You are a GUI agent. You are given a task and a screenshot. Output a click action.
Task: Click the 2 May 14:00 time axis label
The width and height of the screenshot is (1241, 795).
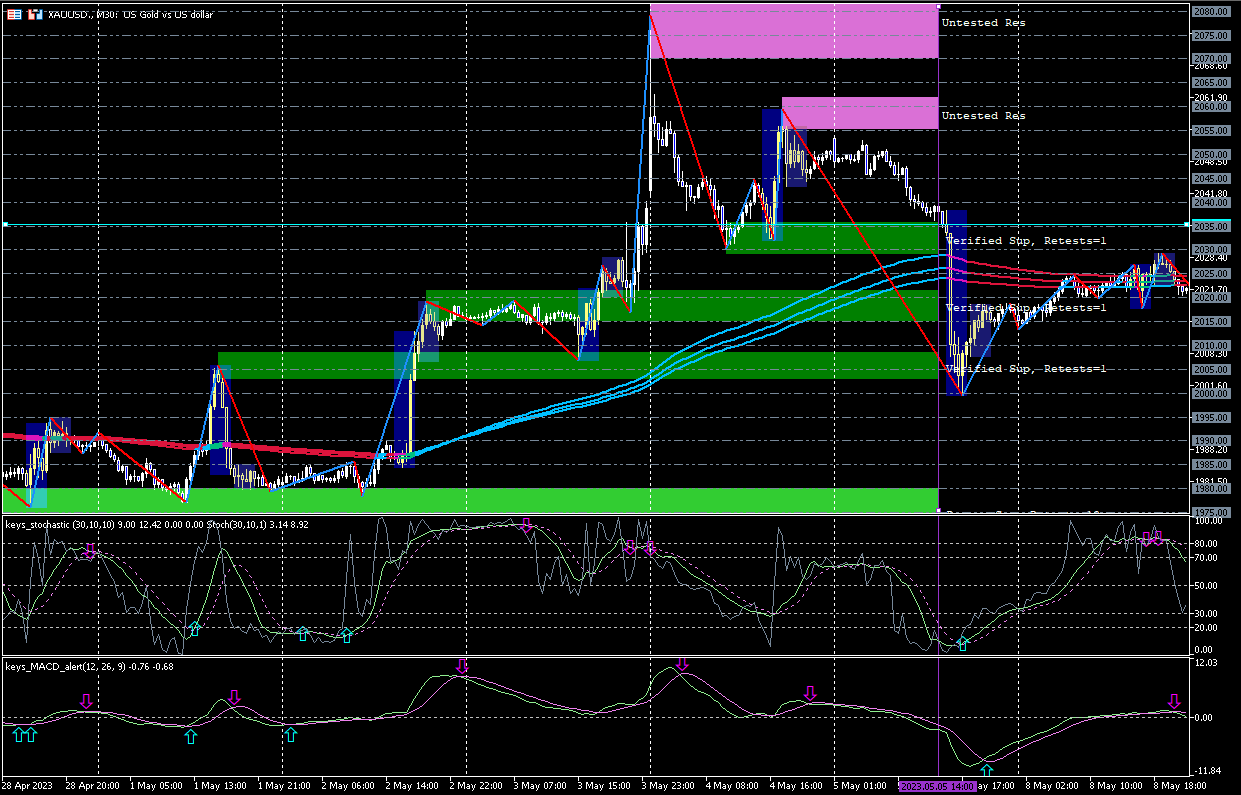[411, 786]
